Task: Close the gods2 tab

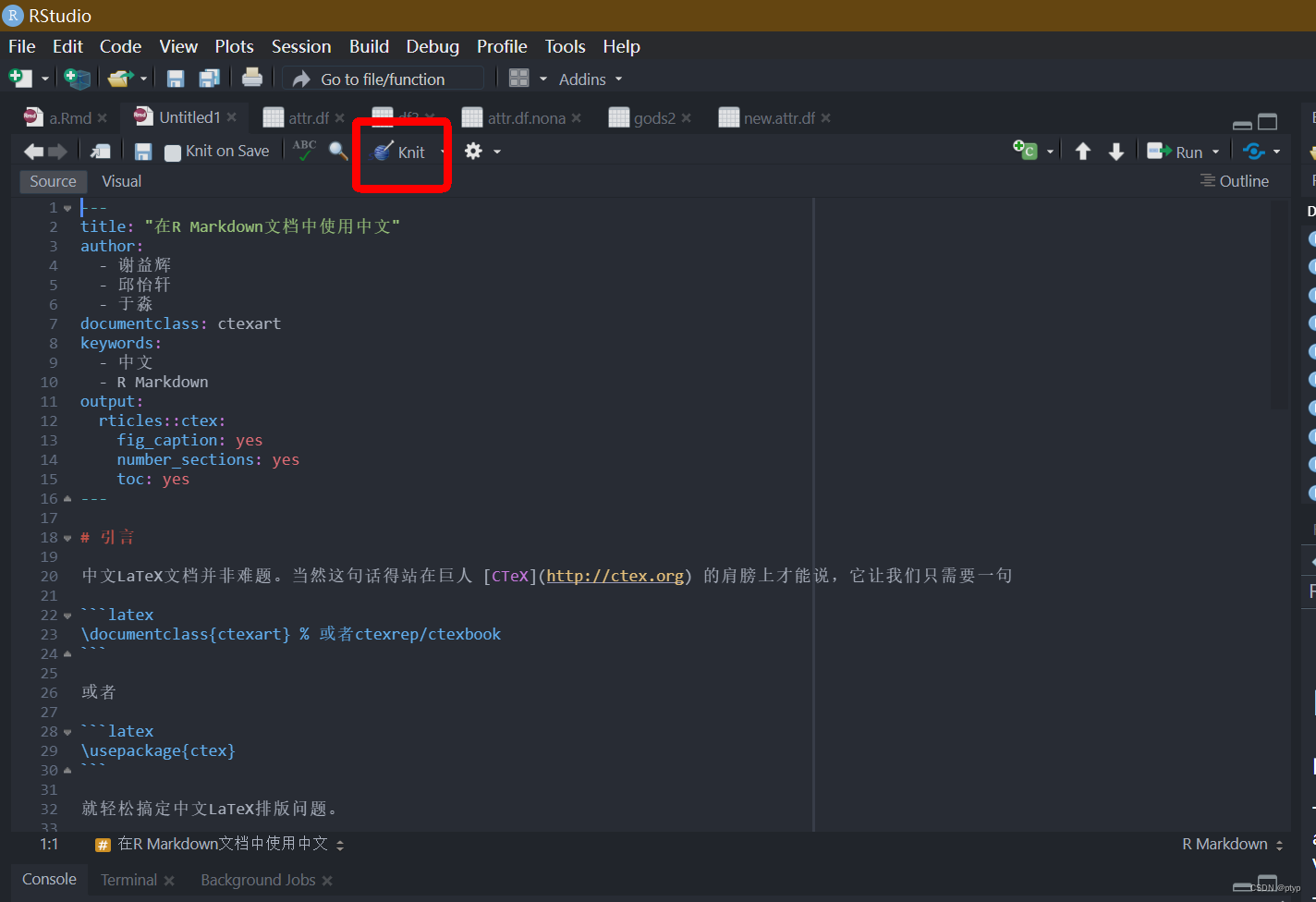Action: click(x=687, y=118)
